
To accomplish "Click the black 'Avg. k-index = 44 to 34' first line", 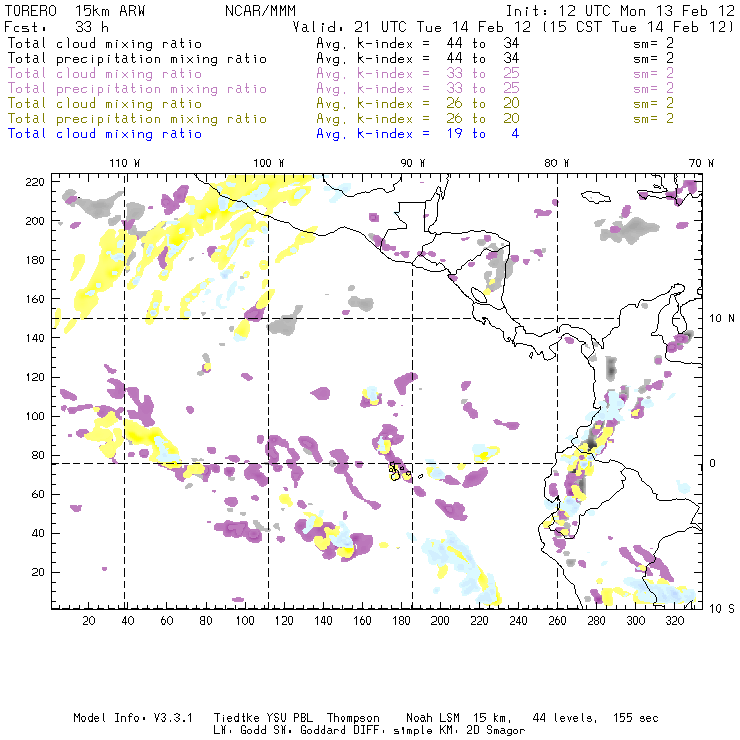I will [x=418, y=43].
